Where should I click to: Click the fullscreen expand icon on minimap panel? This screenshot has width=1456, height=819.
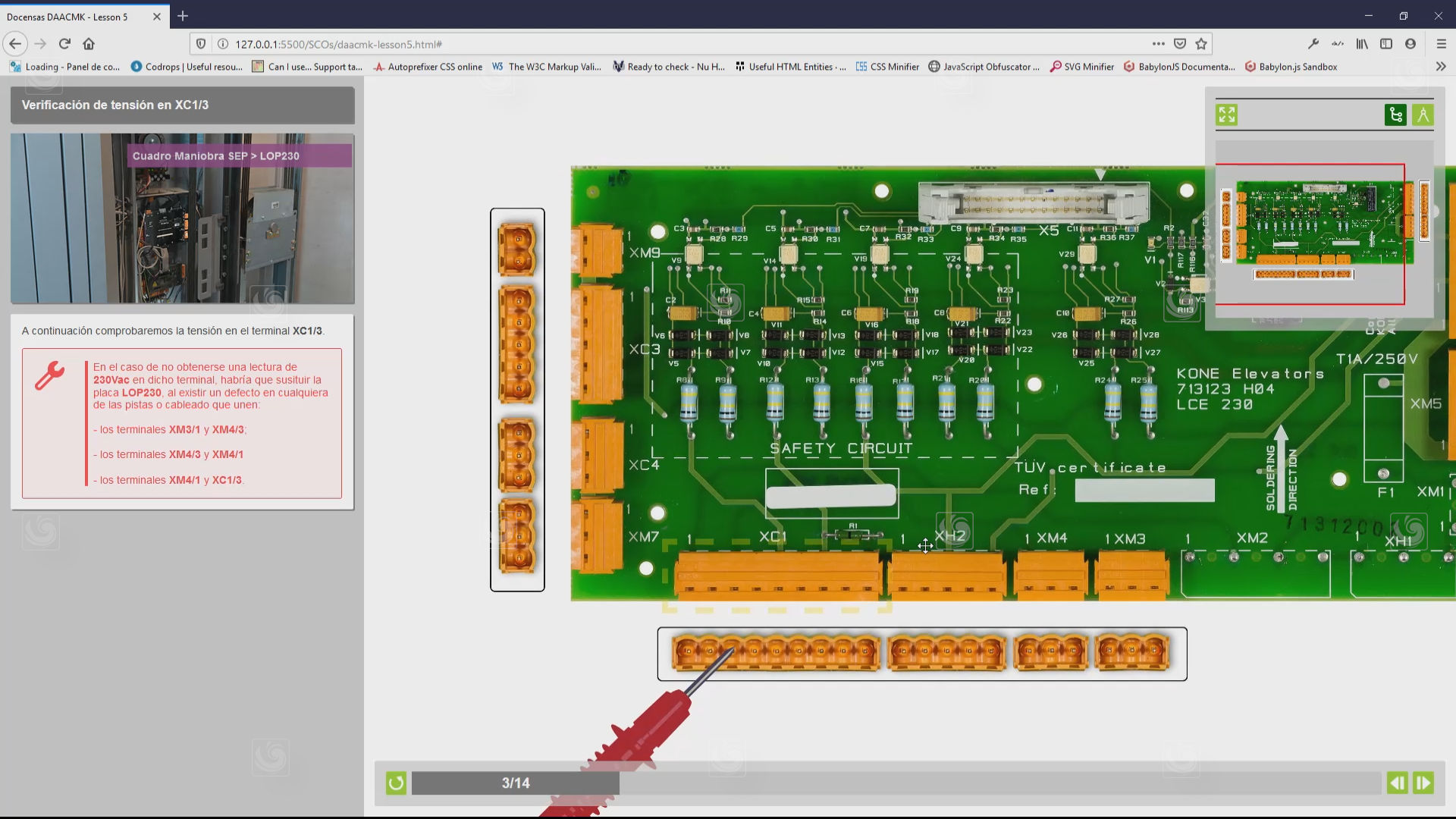[x=1227, y=115]
